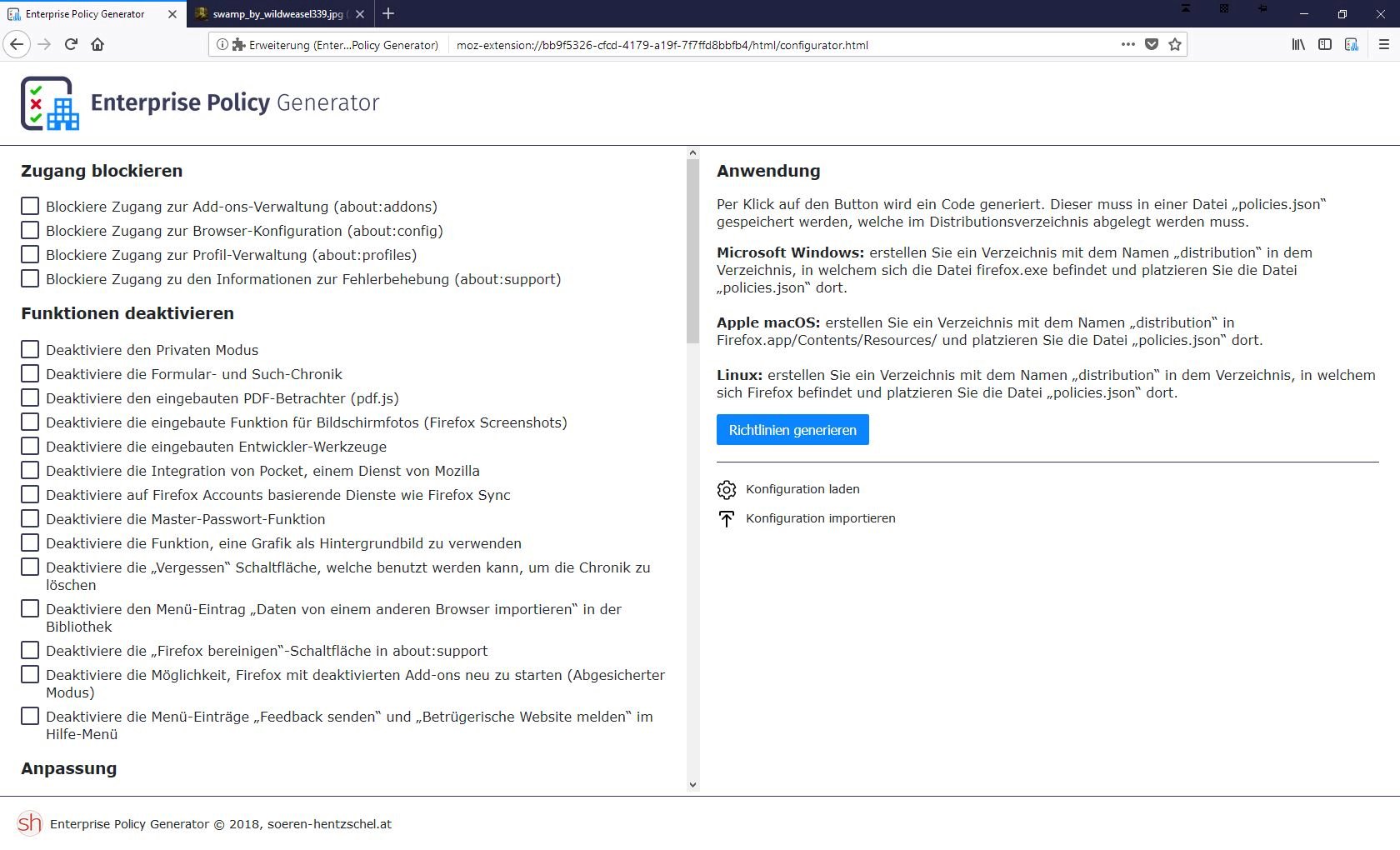The width and height of the screenshot is (1400, 850).
Task: Close the Enterprise Policy Generator tab
Action: 172,14
